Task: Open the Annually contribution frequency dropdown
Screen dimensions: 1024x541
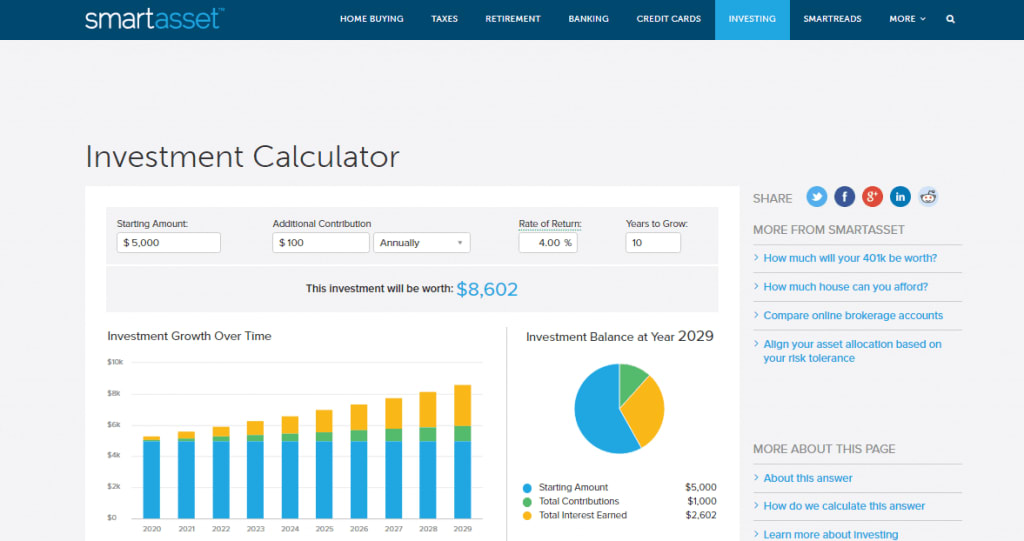Action: [422, 242]
